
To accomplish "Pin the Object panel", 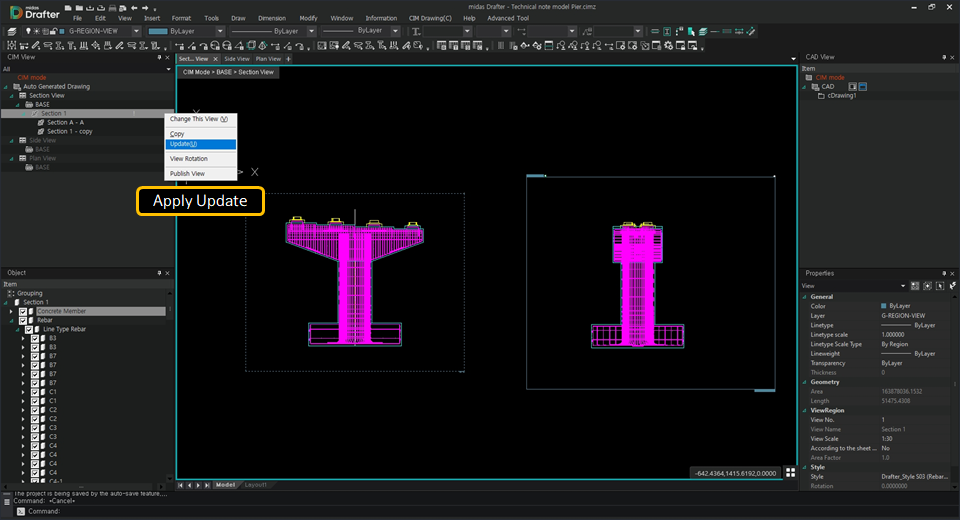I will [159, 273].
